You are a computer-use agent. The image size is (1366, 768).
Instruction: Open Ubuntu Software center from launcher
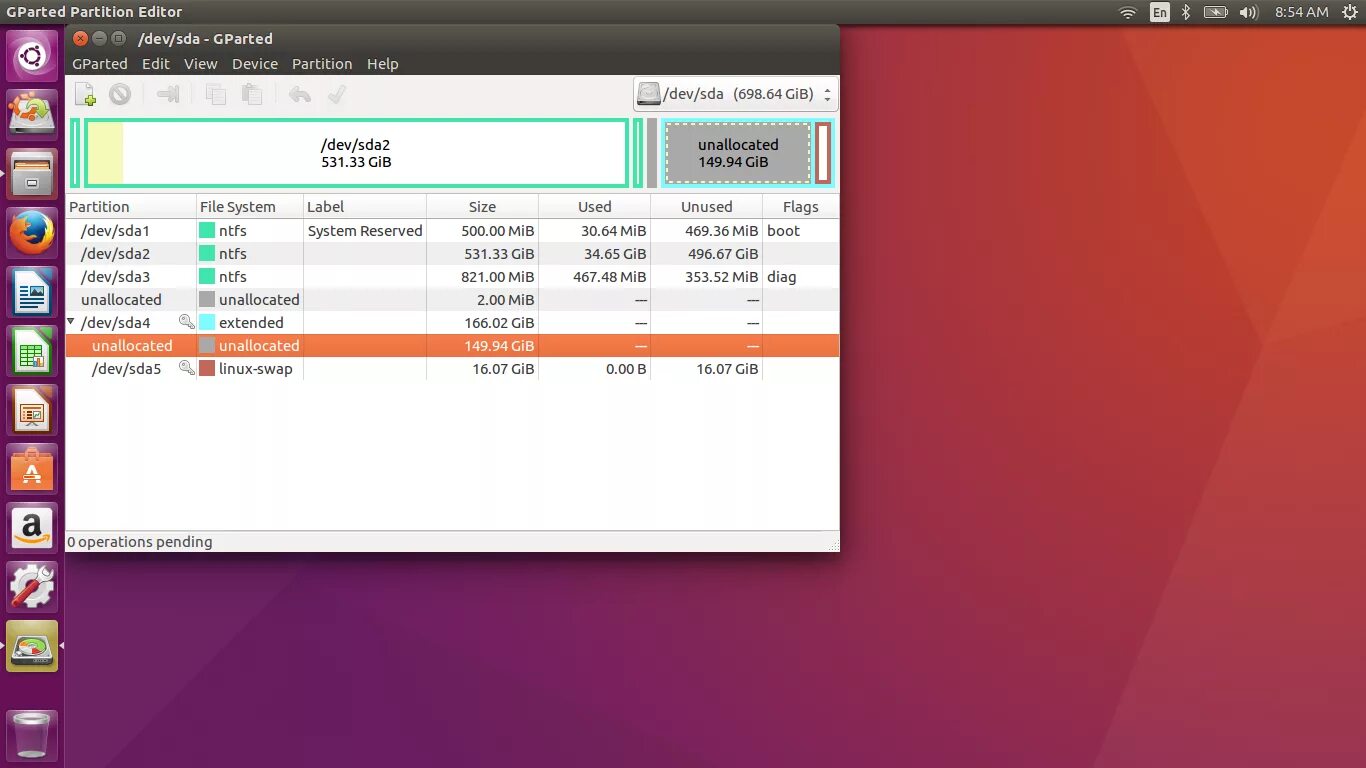(x=33, y=469)
